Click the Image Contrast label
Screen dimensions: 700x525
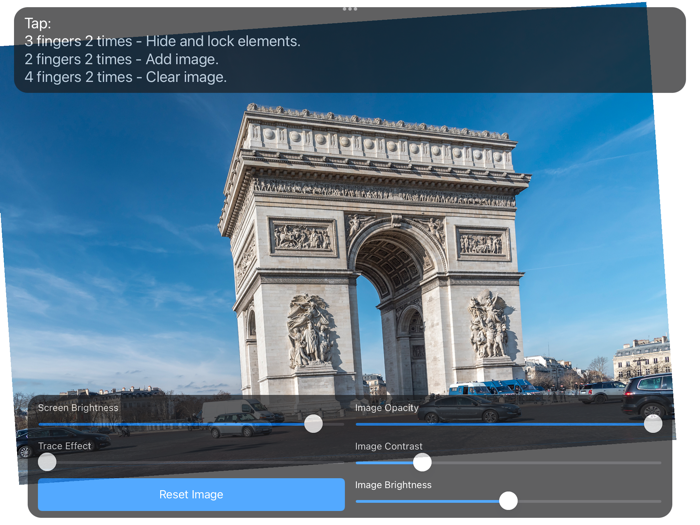tap(389, 446)
